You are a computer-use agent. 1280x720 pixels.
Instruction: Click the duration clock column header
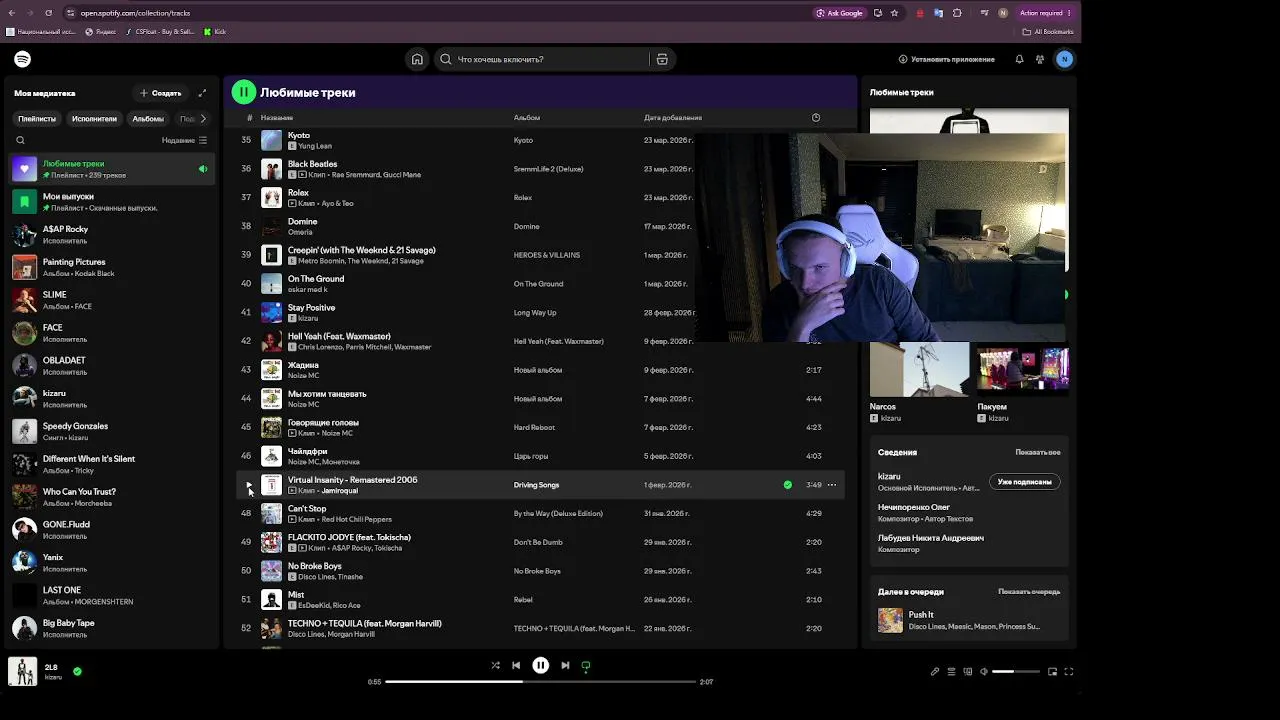(816, 118)
